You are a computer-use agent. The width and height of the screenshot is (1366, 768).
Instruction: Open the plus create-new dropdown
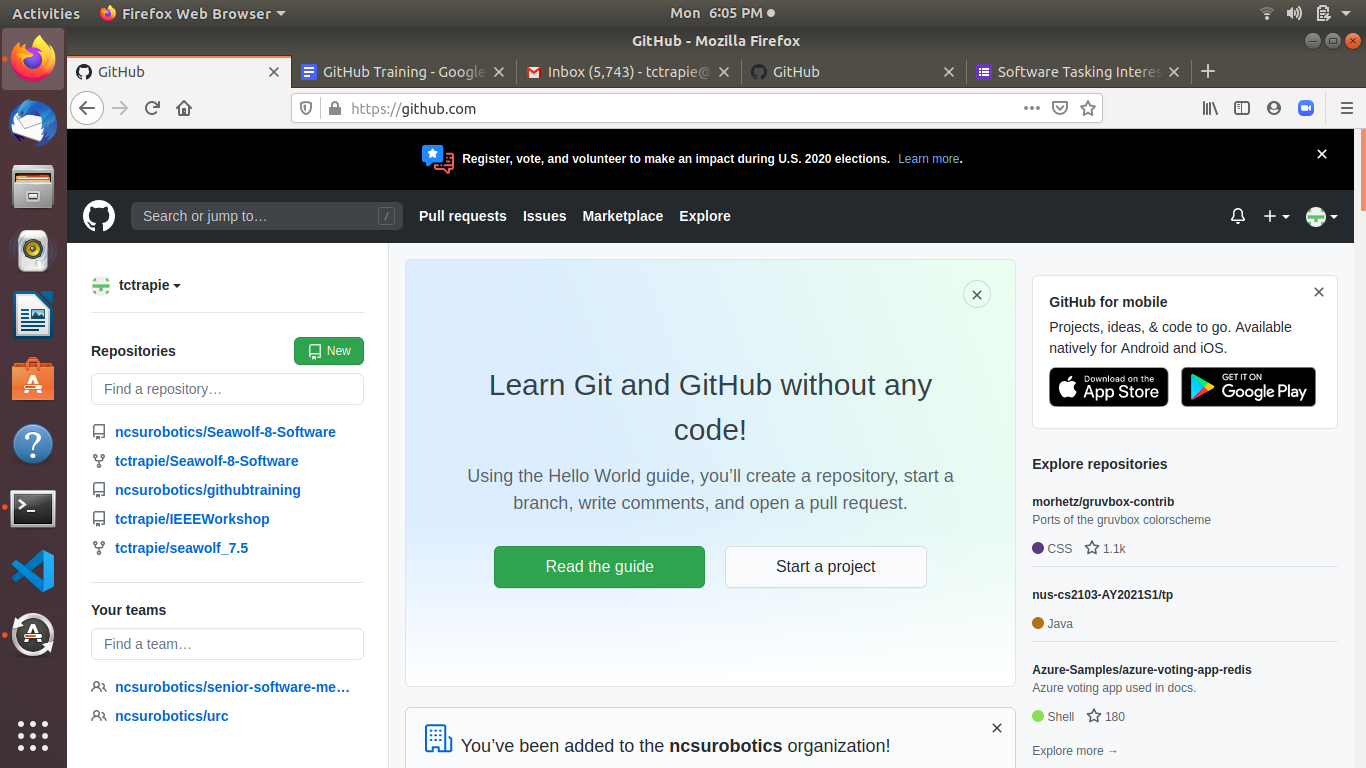1276,216
